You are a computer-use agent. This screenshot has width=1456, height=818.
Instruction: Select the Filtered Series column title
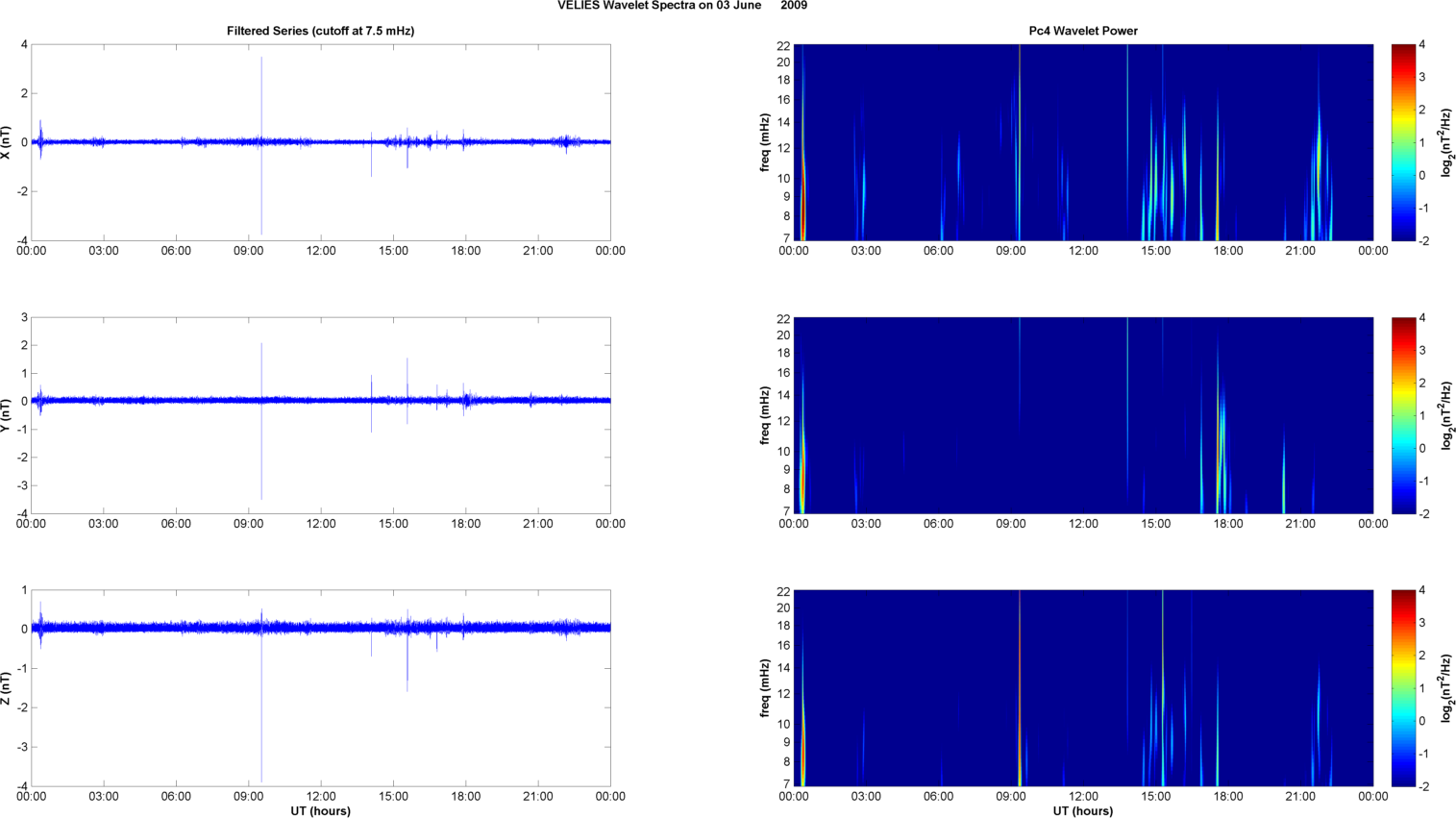[320, 31]
